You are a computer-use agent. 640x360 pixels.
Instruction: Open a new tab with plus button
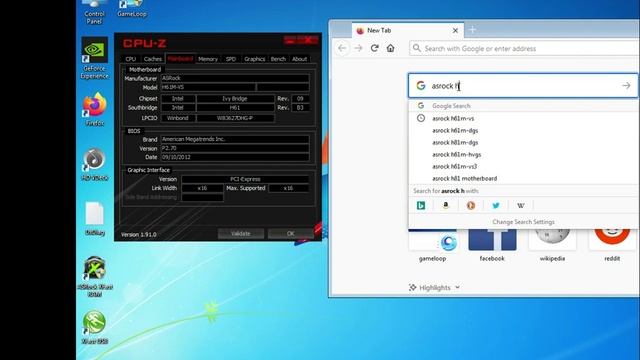click(x=472, y=30)
